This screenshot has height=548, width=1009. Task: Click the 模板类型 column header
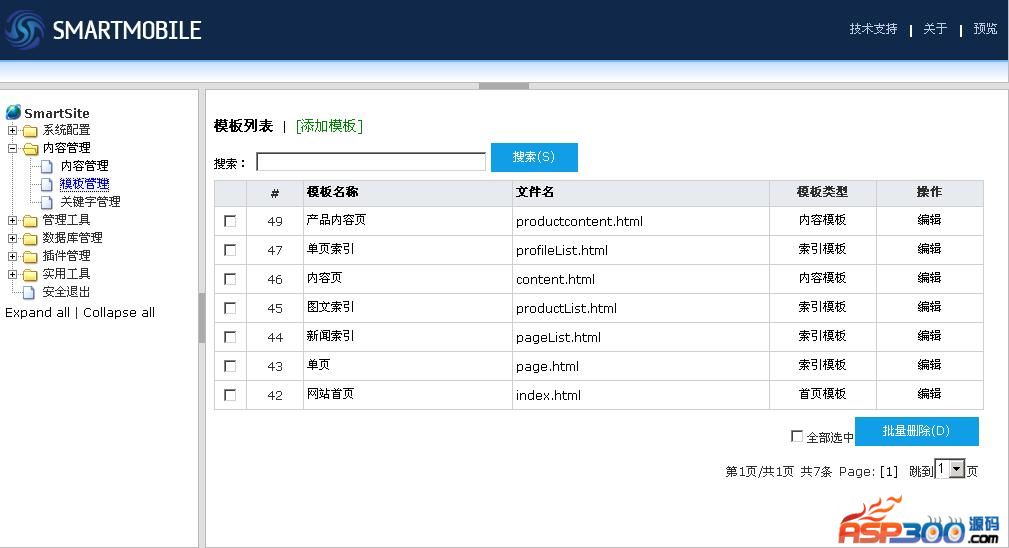coord(822,192)
